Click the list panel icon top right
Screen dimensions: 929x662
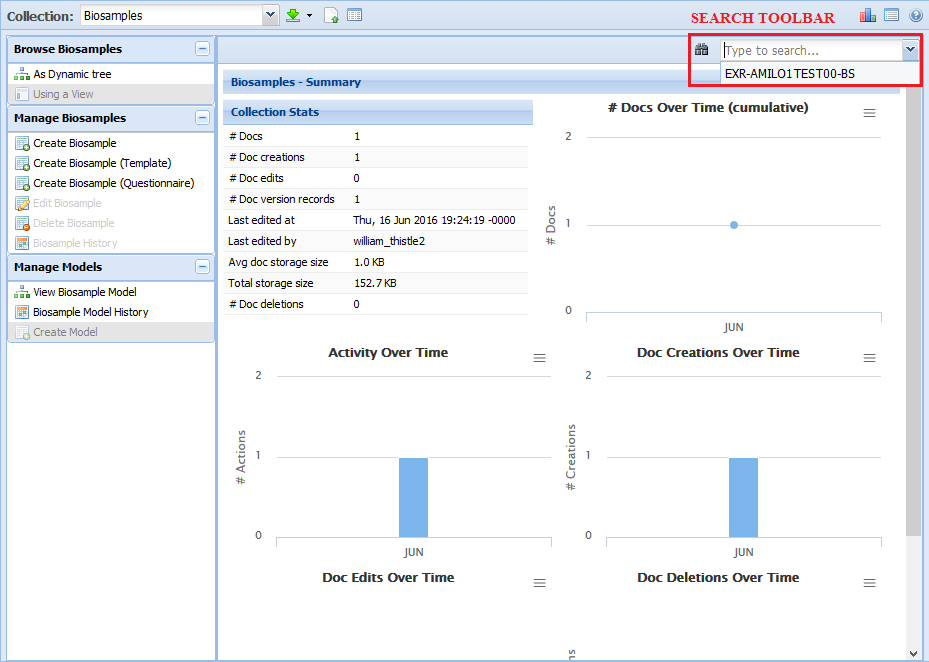(x=891, y=15)
